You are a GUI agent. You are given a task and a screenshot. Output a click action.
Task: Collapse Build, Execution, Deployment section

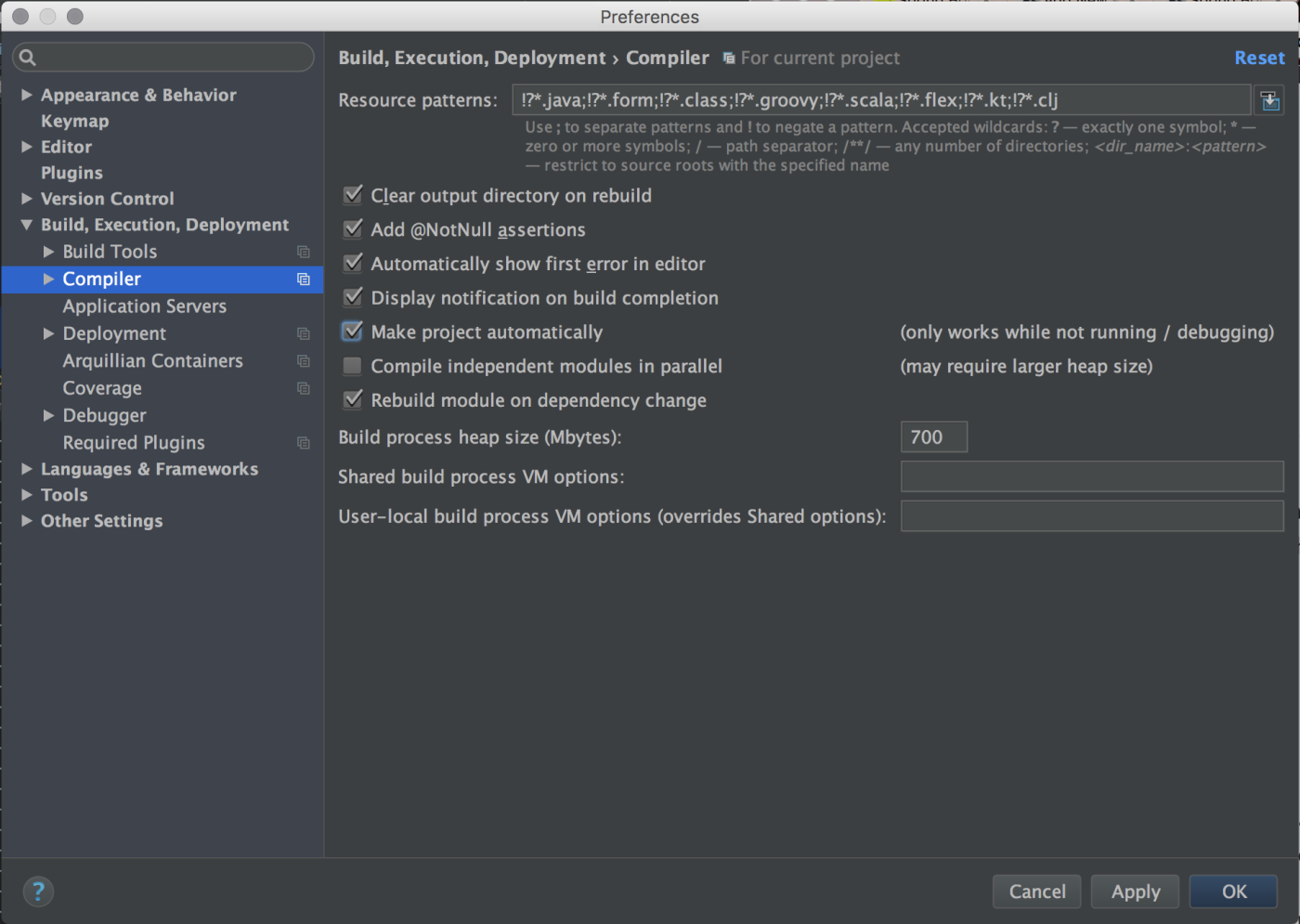(27, 225)
